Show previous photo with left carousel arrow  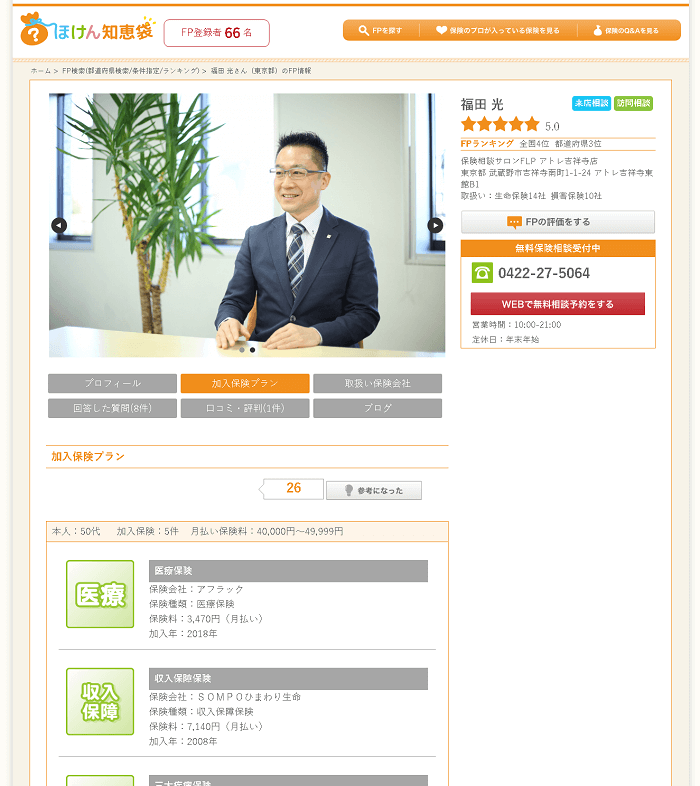pyautogui.click(x=59, y=225)
